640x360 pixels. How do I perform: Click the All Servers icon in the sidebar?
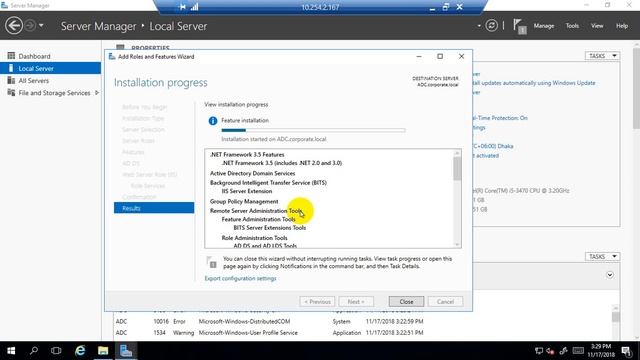coord(11,80)
